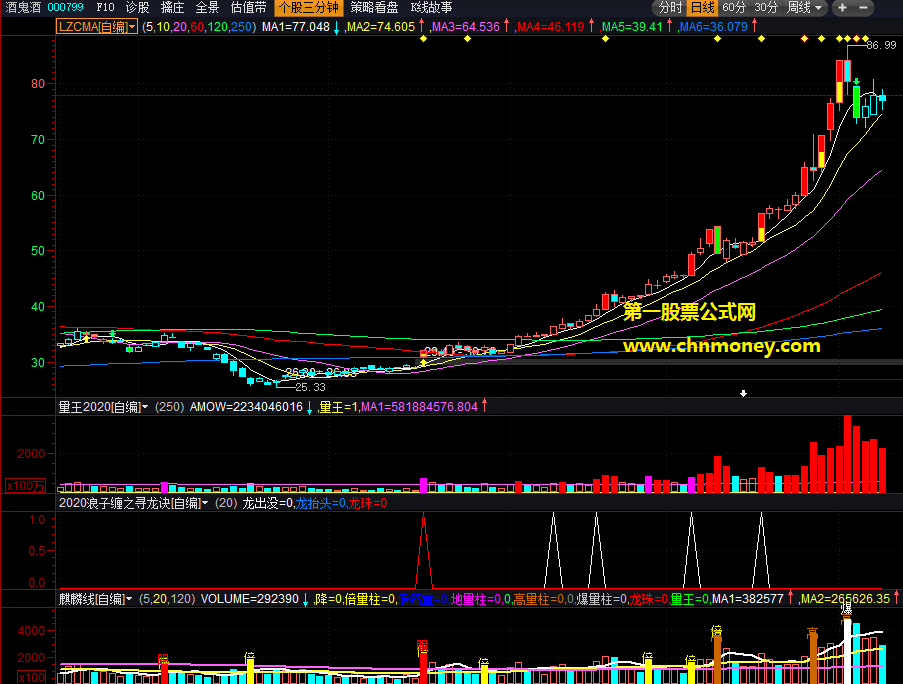Click the MA1=581884576.804 value
The width and height of the screenshot is (903, 684).
(419, 407)
